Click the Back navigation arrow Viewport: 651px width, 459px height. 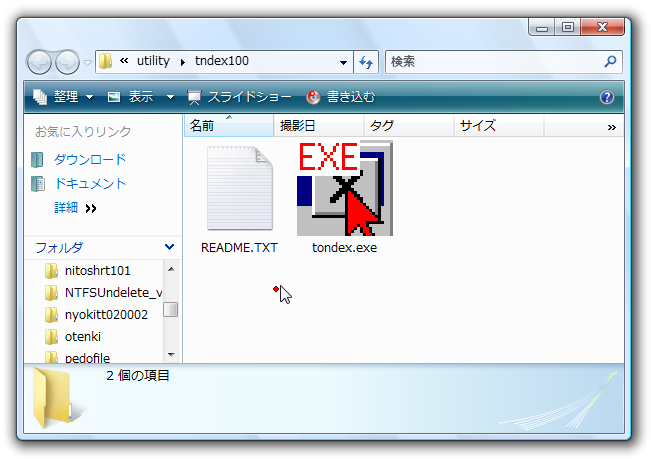[x=39, y=63]
